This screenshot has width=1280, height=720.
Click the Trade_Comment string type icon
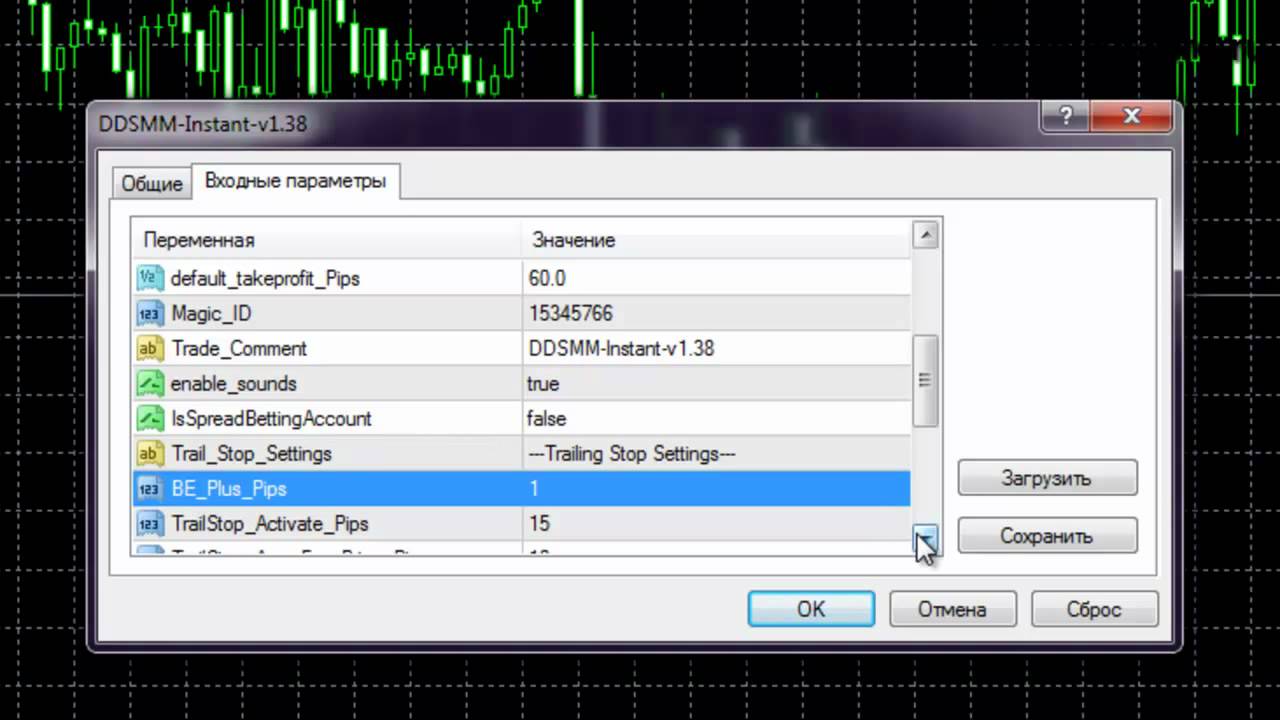coord(149,348)
